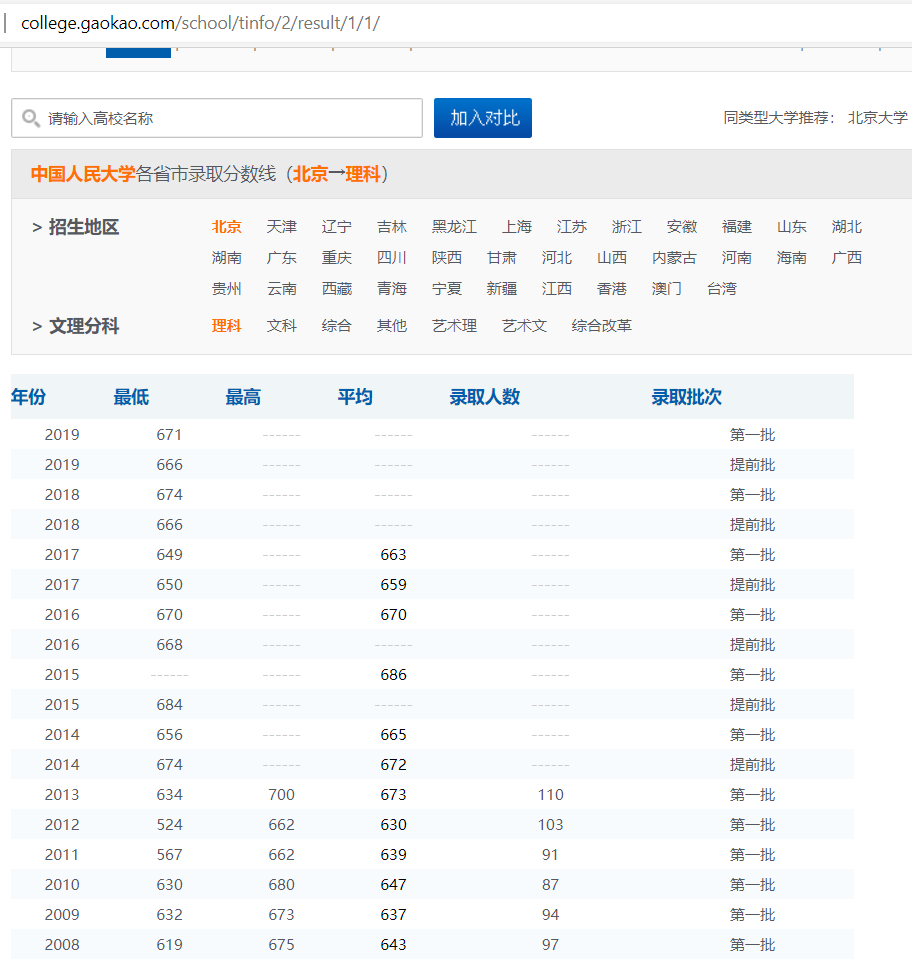Focus the university name search field

(217, 118)
